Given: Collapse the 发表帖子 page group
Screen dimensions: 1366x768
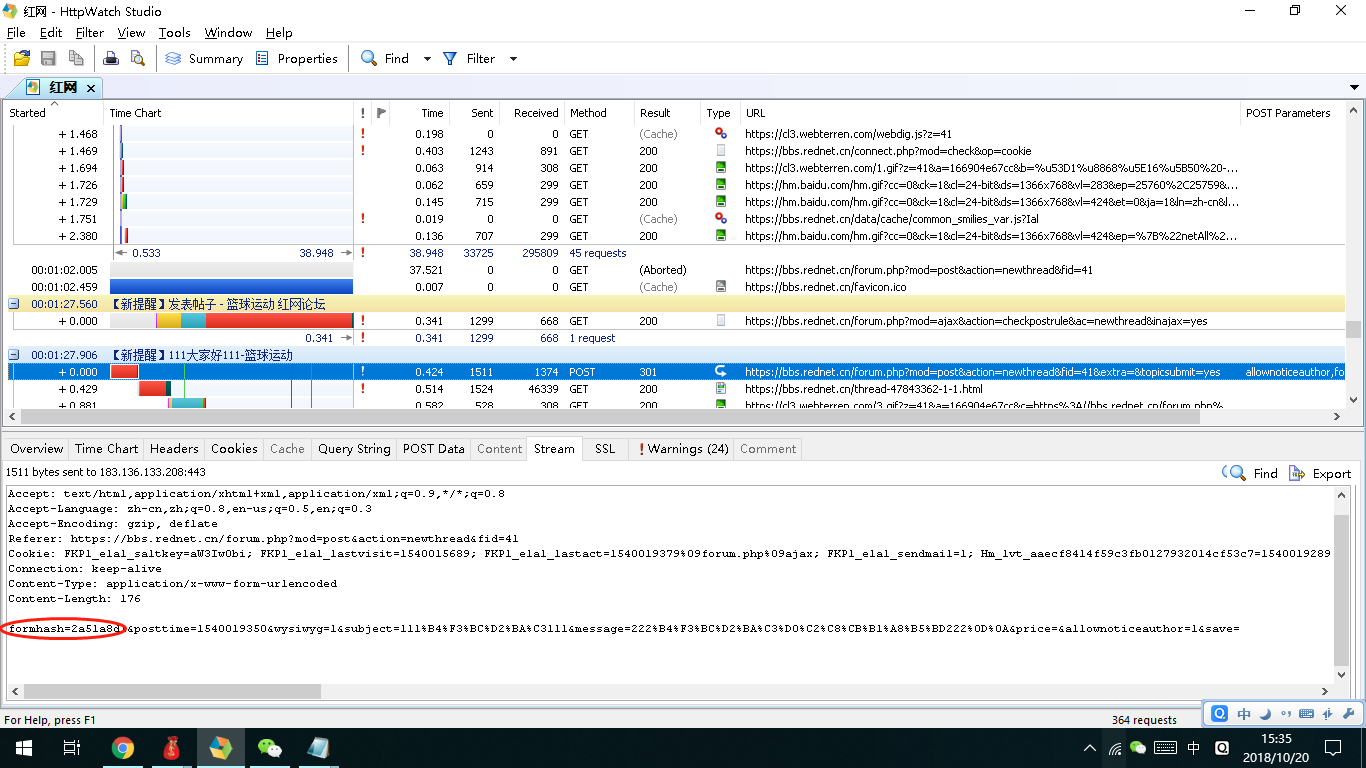Looking at the screenshot, I should pos(14,304).
